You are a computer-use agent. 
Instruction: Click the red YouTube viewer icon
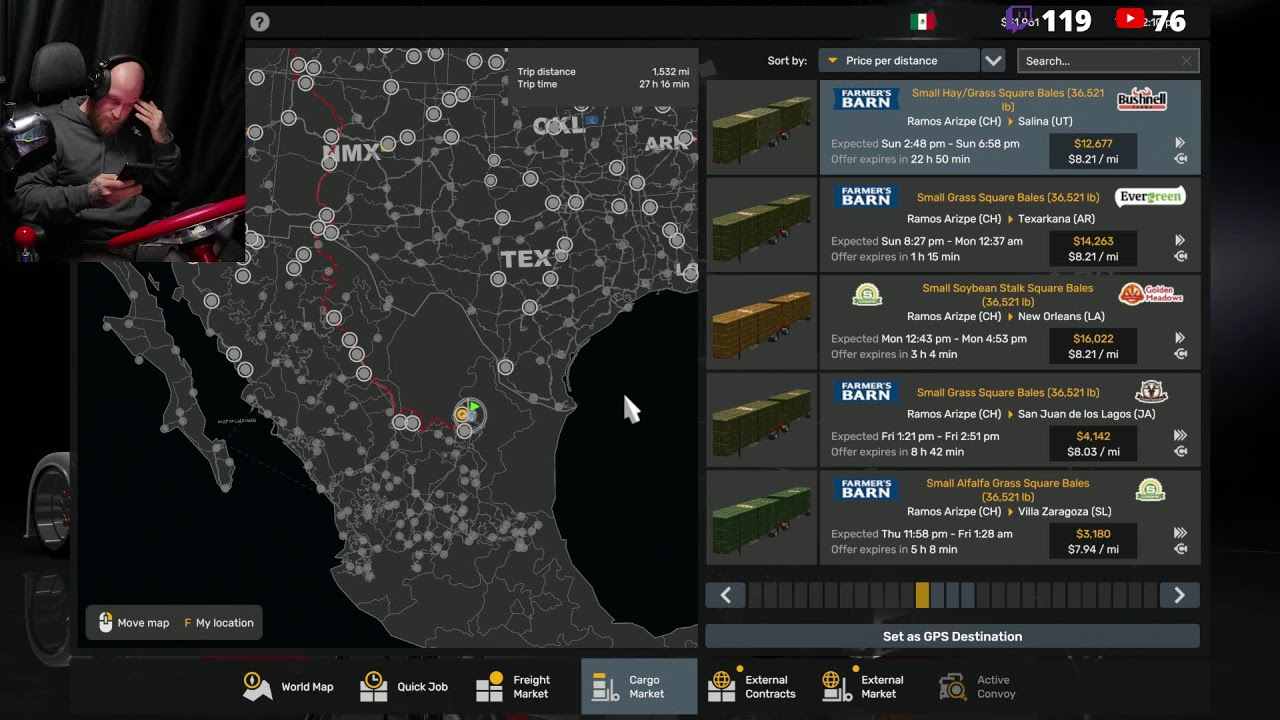tap(1130, 19)
